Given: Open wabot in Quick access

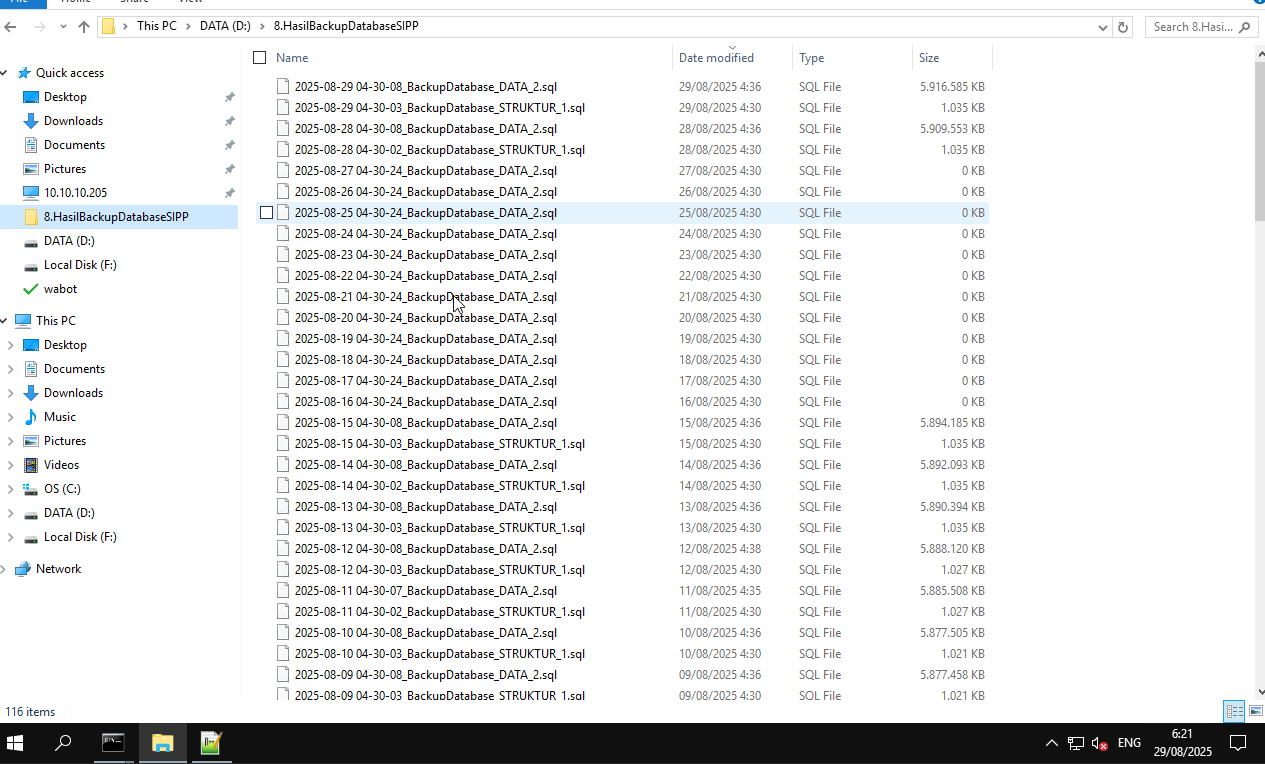Looking at the screenshot, I should point(60,289).
